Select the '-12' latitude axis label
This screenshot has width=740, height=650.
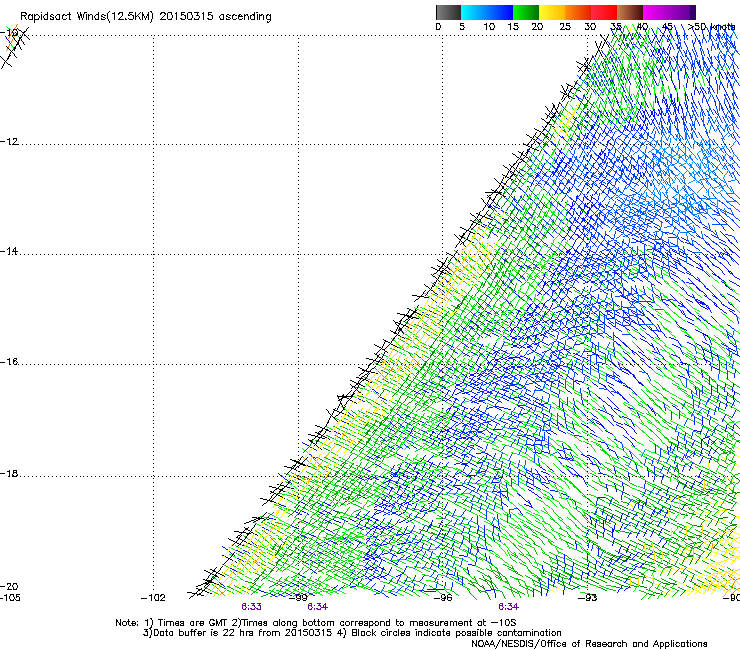pos(9,142)
